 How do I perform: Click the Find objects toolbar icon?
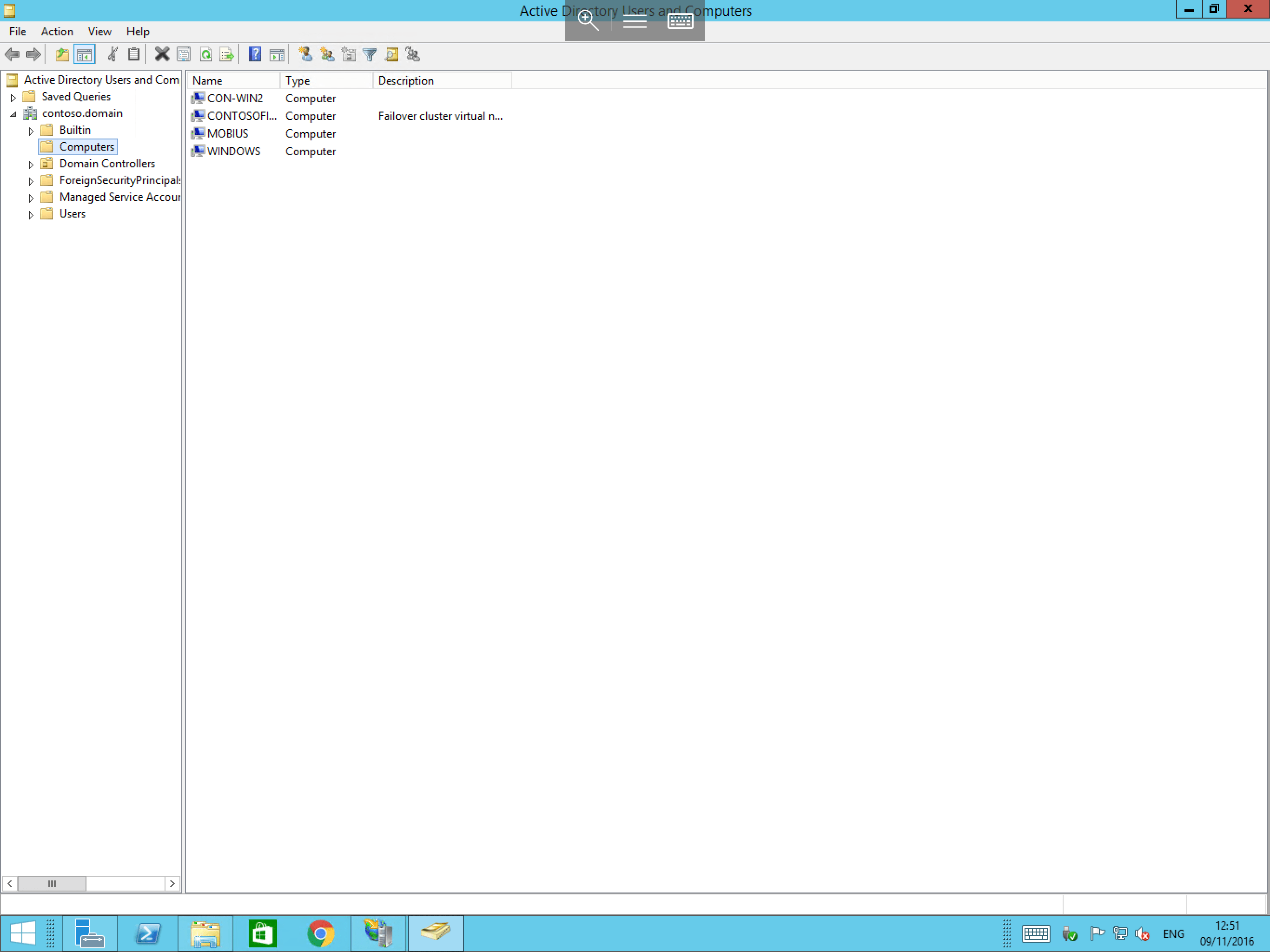click(x=391, y=54)
